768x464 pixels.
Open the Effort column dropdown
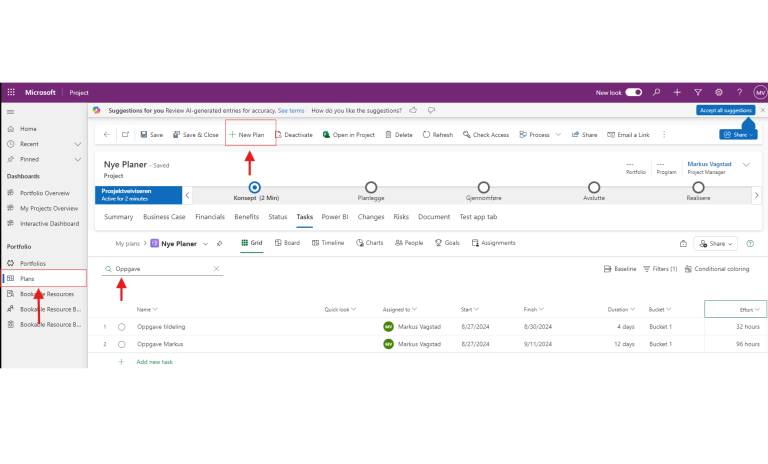(757, 310)
